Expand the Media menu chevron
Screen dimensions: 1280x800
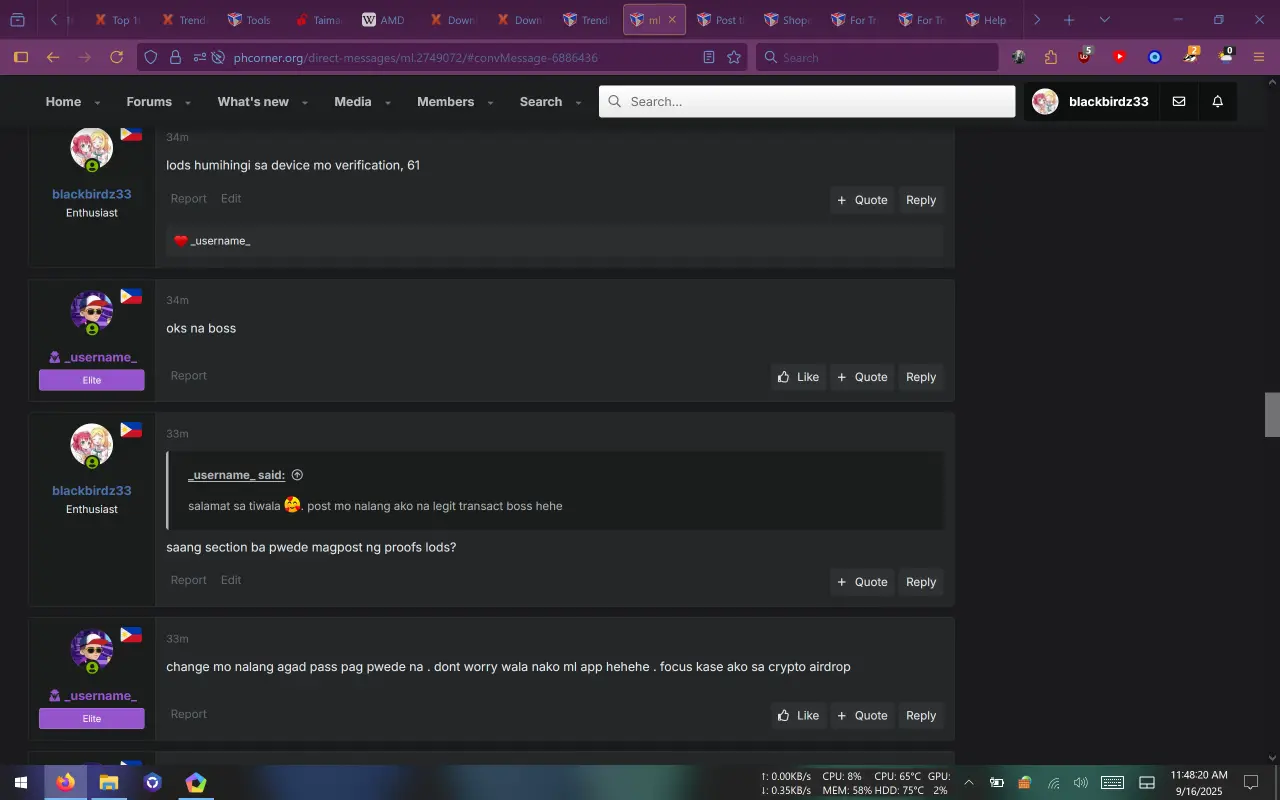pos(387,103)
